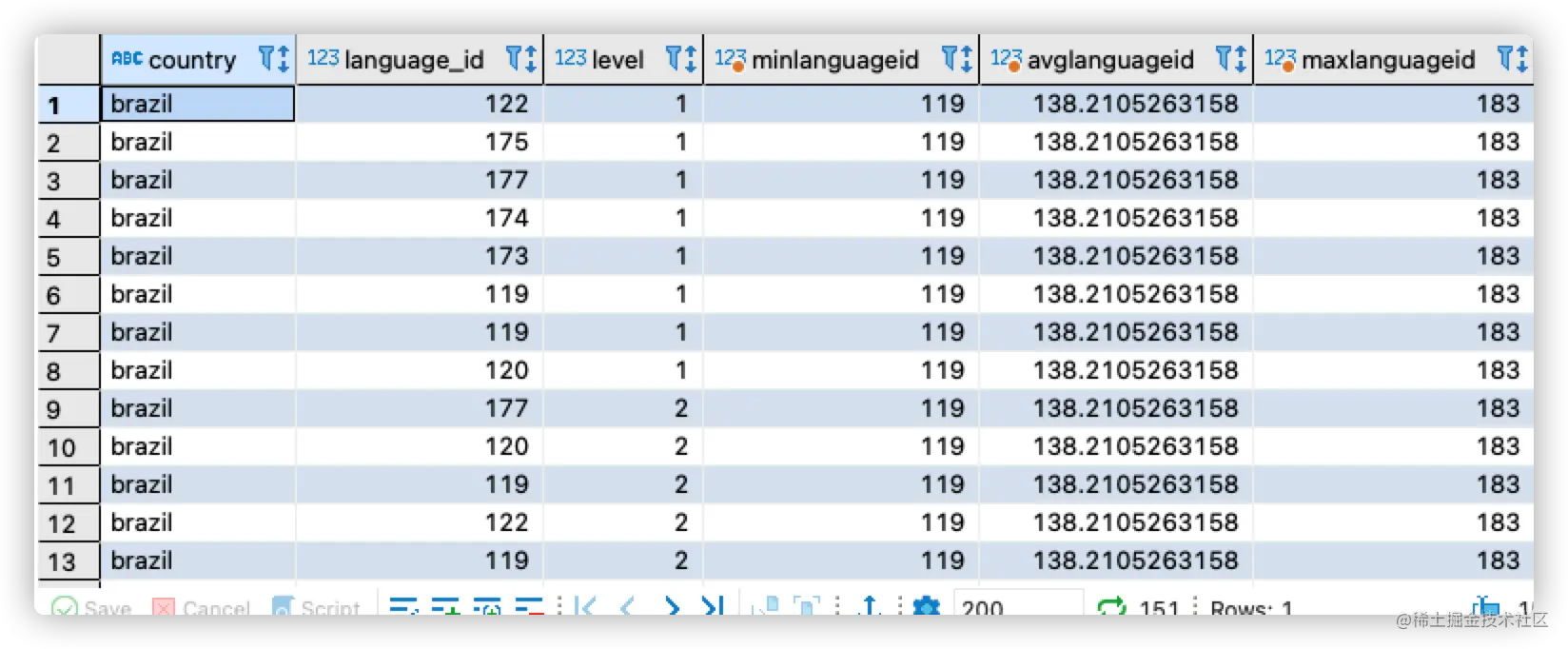This screenshot has width=1568, height=649.
Task: Select the minlanguageid column header
Action: 841,59
